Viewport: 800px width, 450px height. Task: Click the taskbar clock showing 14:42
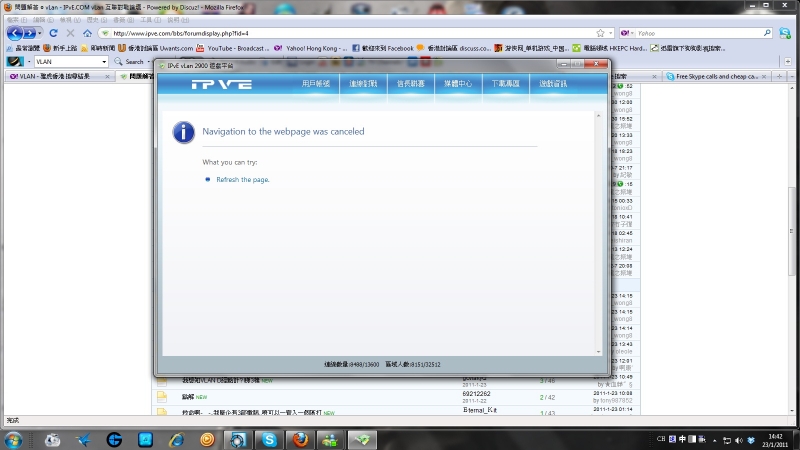775,440
